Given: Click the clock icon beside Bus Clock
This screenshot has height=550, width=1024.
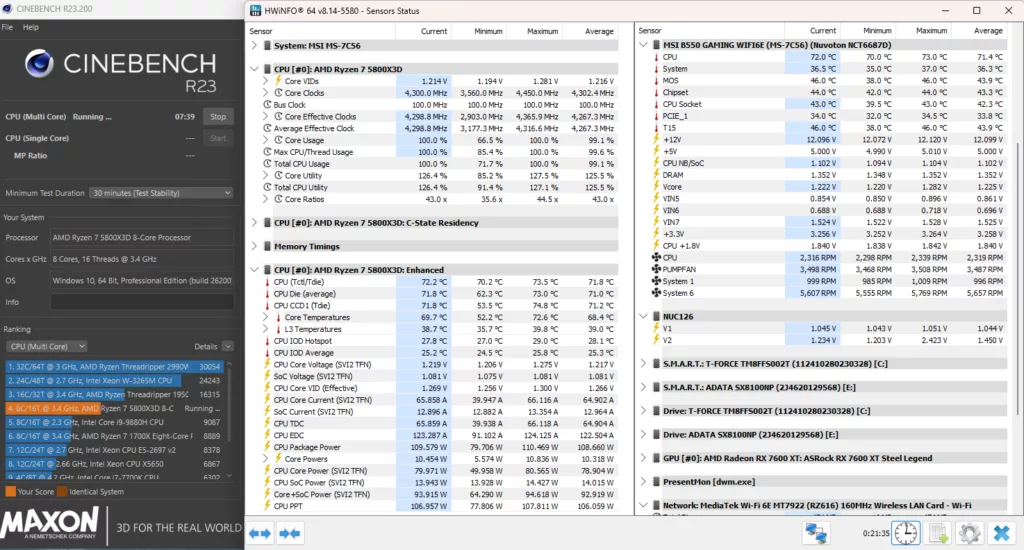Looking at the screenshot, I should 267,105.
